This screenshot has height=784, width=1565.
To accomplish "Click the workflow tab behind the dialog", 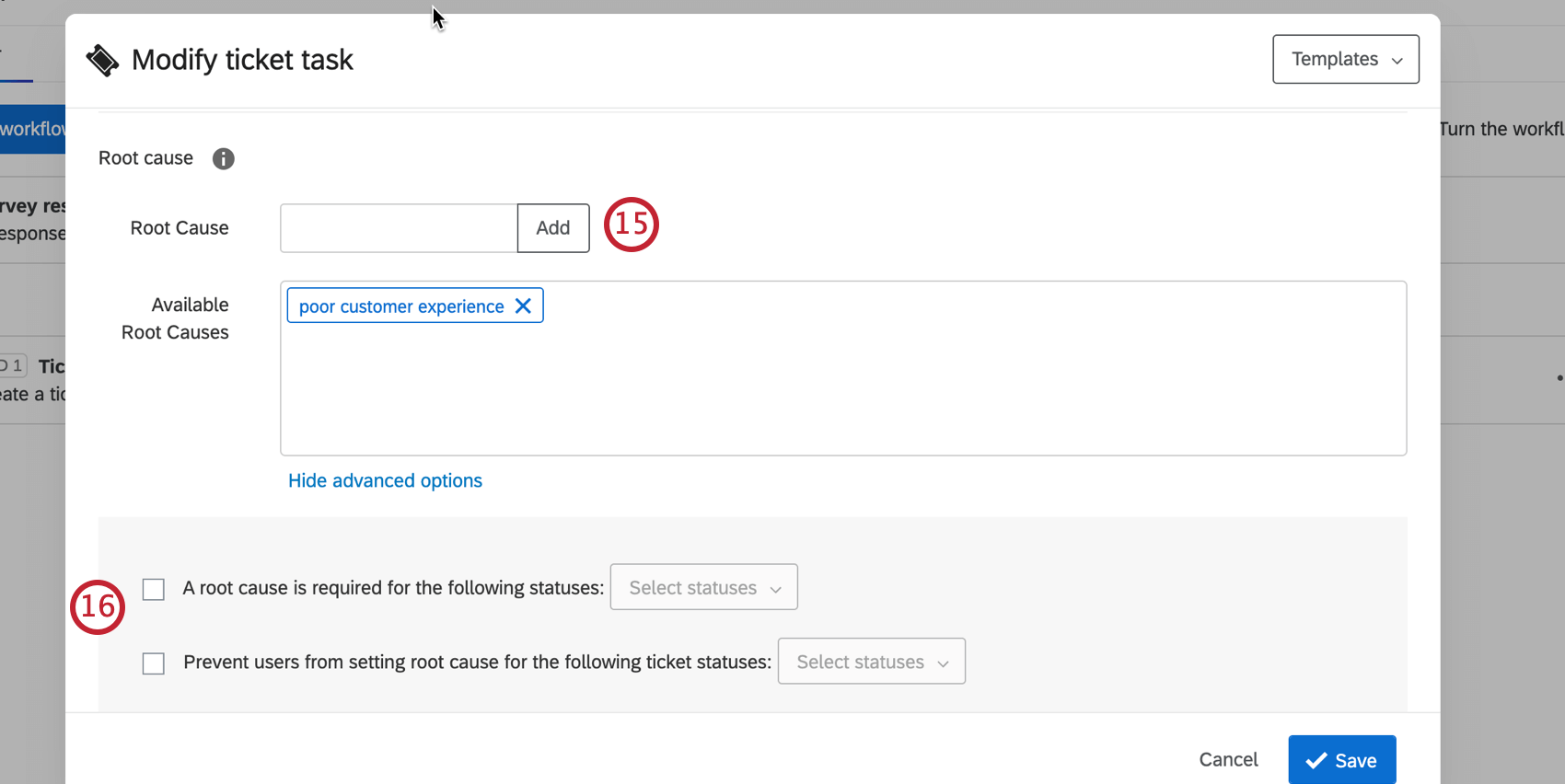I will (32, 129).
